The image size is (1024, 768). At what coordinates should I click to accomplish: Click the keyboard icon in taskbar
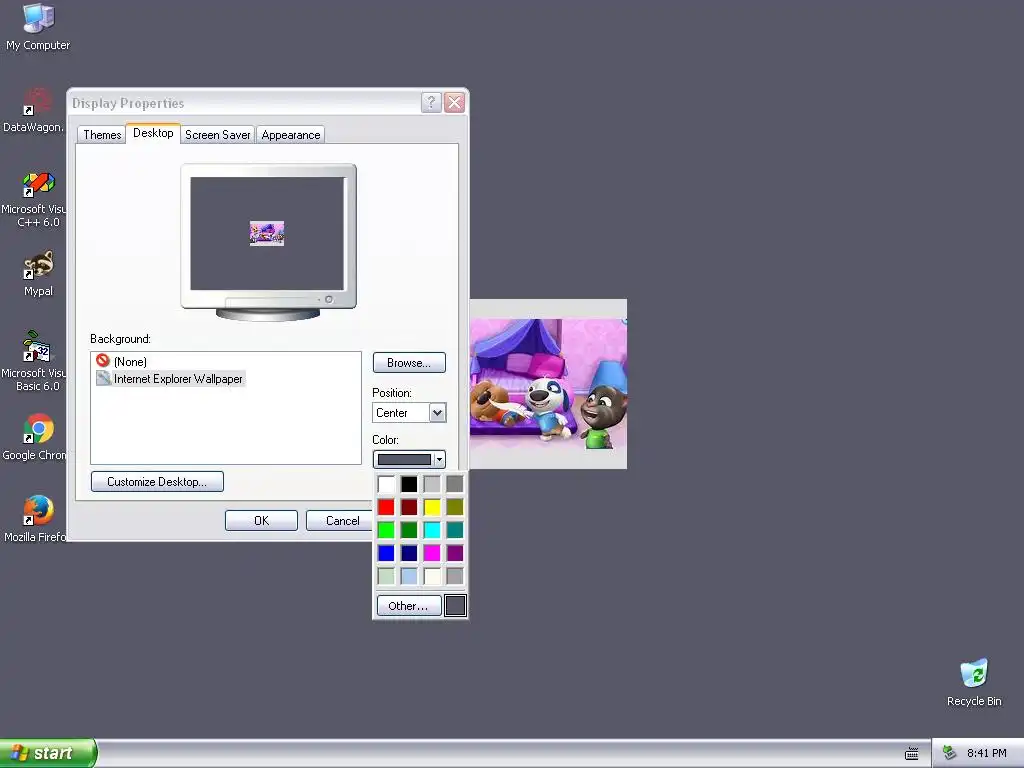coord(912,754)
